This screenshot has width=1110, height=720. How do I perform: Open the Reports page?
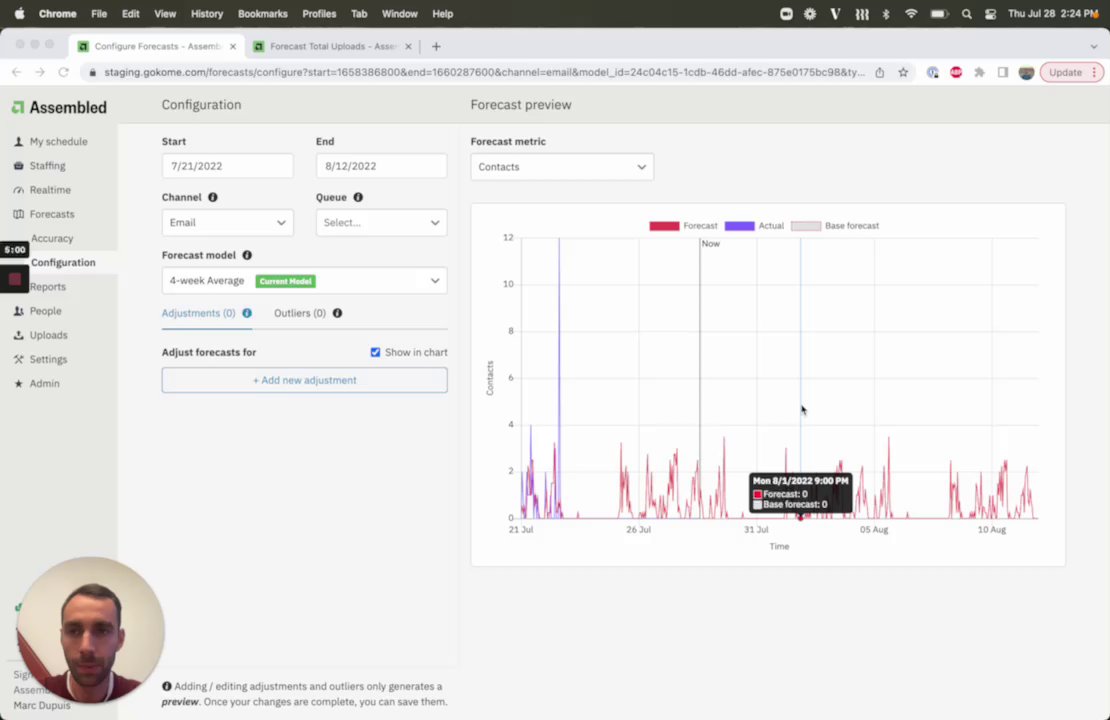click(47, 287)
